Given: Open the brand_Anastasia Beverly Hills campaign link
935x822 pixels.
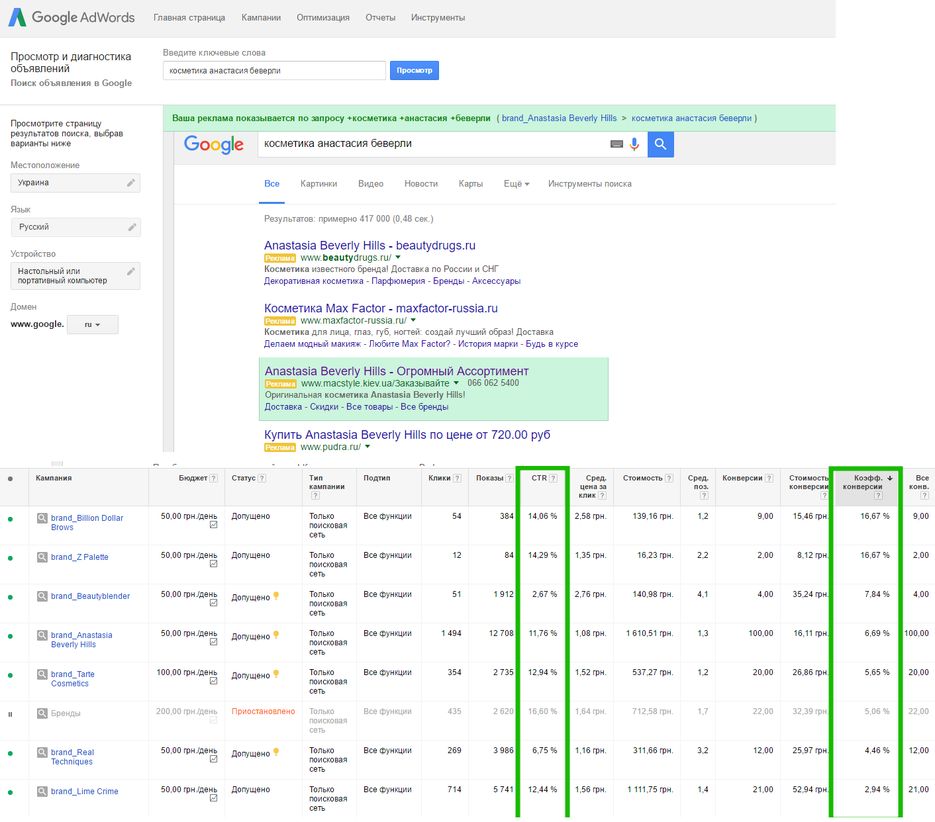Looking at the screenshot, I should 81,639.
